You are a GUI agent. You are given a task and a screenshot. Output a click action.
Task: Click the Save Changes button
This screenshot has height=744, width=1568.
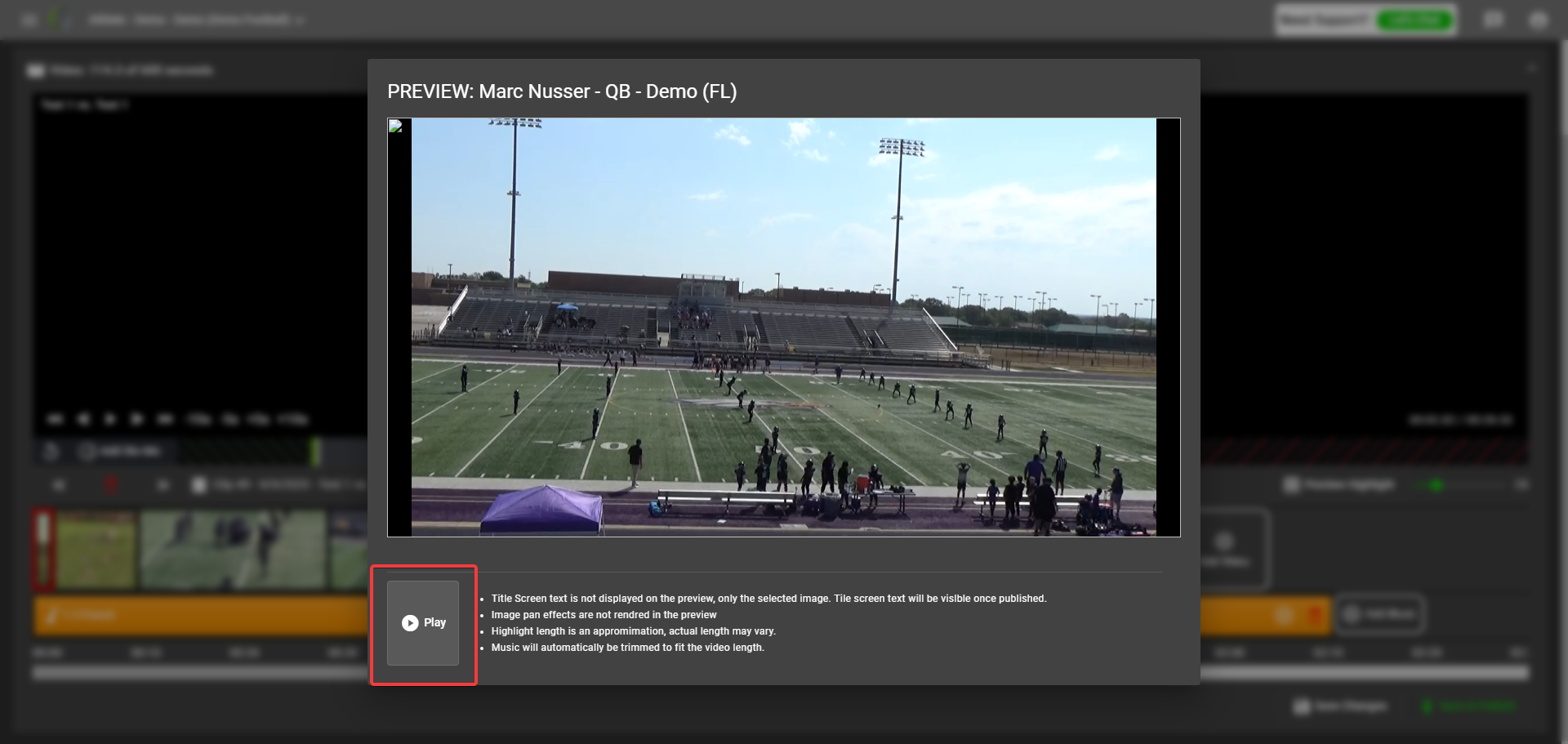(1340, 706)
